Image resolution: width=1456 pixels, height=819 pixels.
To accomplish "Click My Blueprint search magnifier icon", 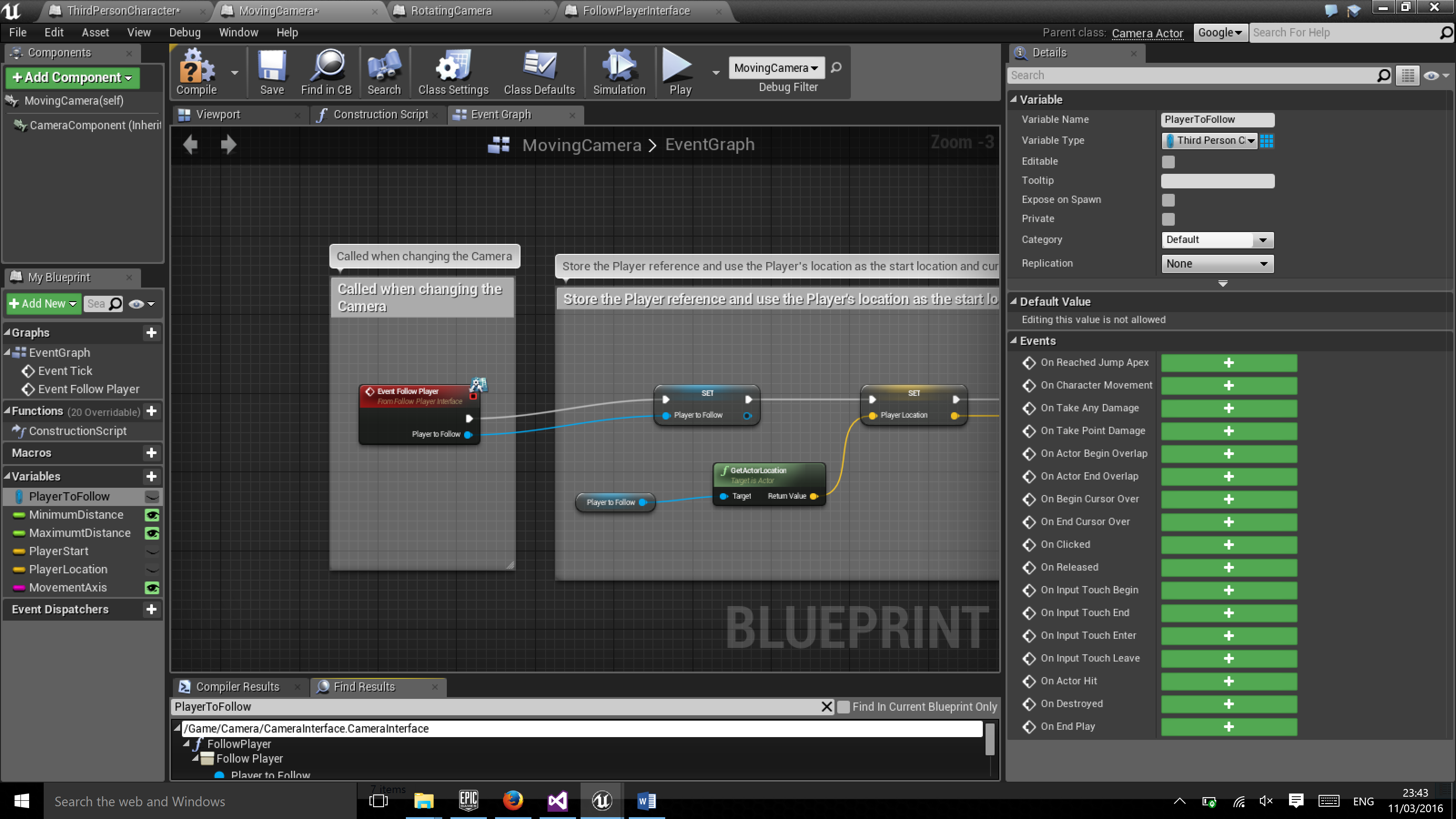I will [115, 304].
